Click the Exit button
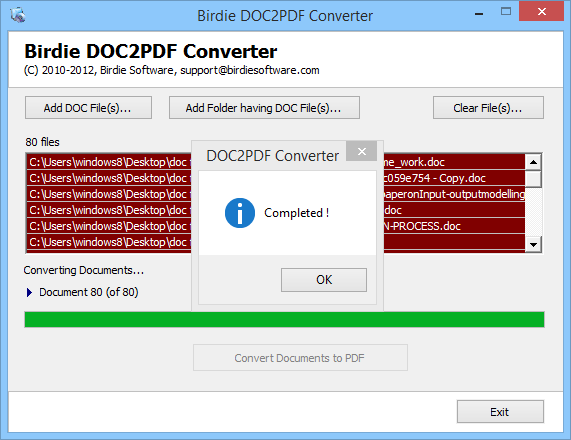This screenshot has height=440, width=571. point(500,412)
